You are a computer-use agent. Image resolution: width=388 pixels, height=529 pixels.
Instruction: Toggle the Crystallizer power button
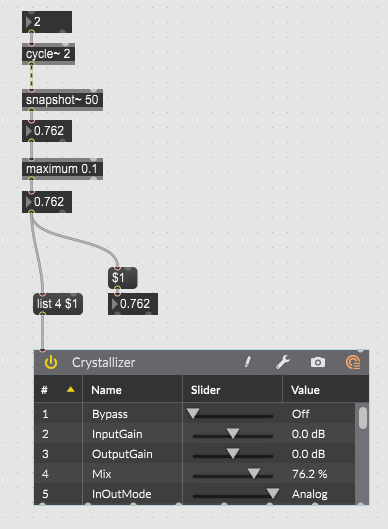(x=51, y=363)
